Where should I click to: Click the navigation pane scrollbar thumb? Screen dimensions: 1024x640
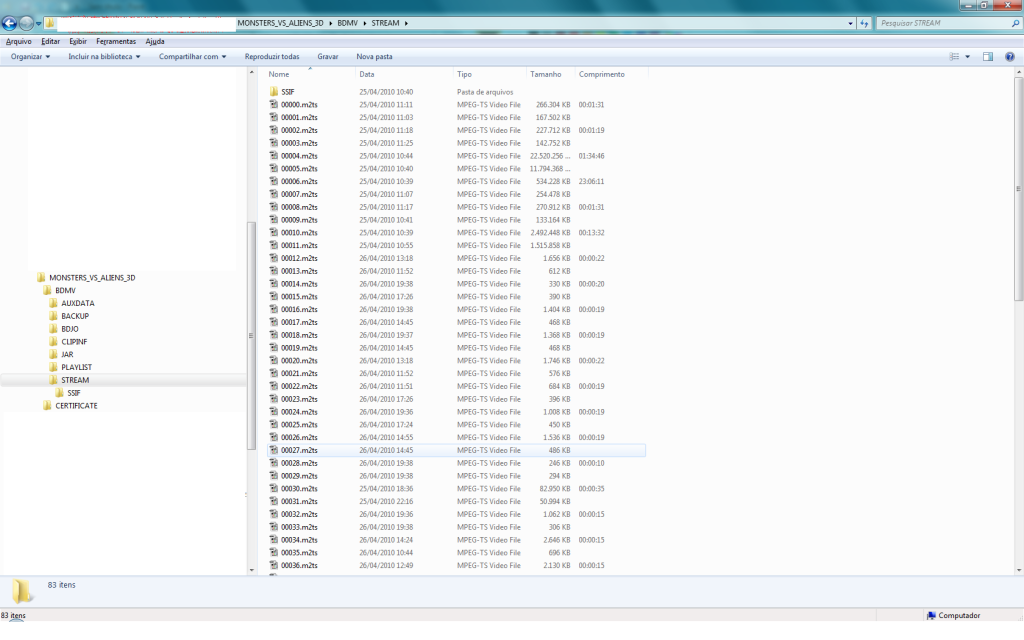pyautogui.click(x=251, y=336)
